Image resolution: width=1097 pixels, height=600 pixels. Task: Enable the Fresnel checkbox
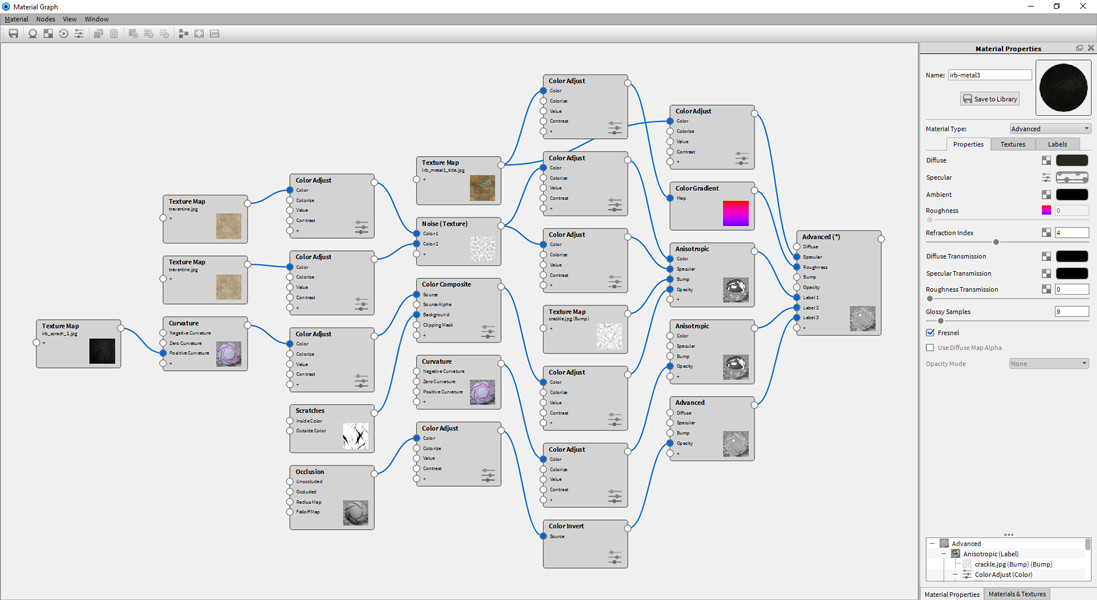coord(930,333)
